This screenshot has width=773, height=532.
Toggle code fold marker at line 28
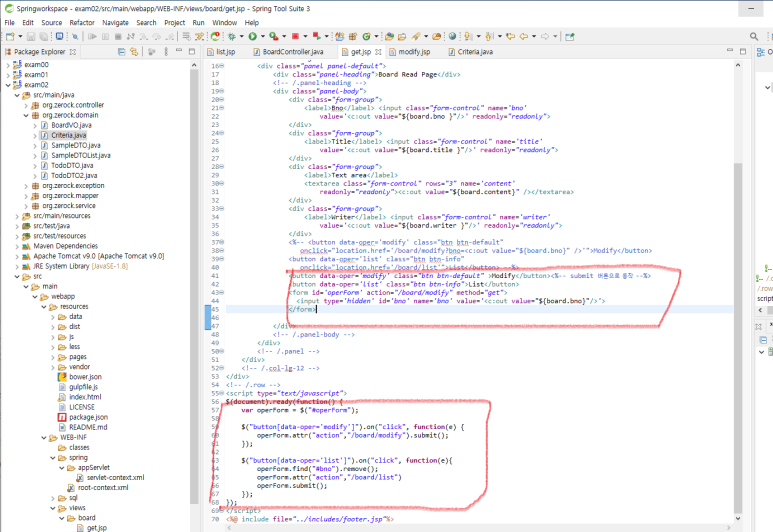point(221,167)
